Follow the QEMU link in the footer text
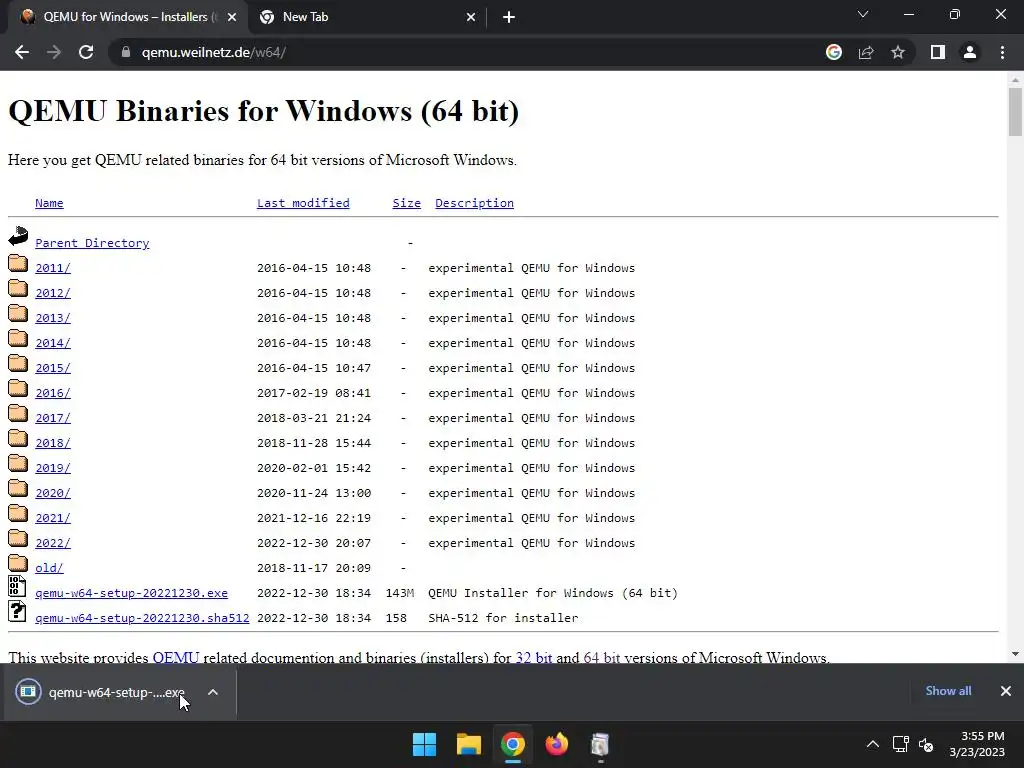Image resolution: width=1024 pixels, height=768 pixels. (x=176, y=657)
